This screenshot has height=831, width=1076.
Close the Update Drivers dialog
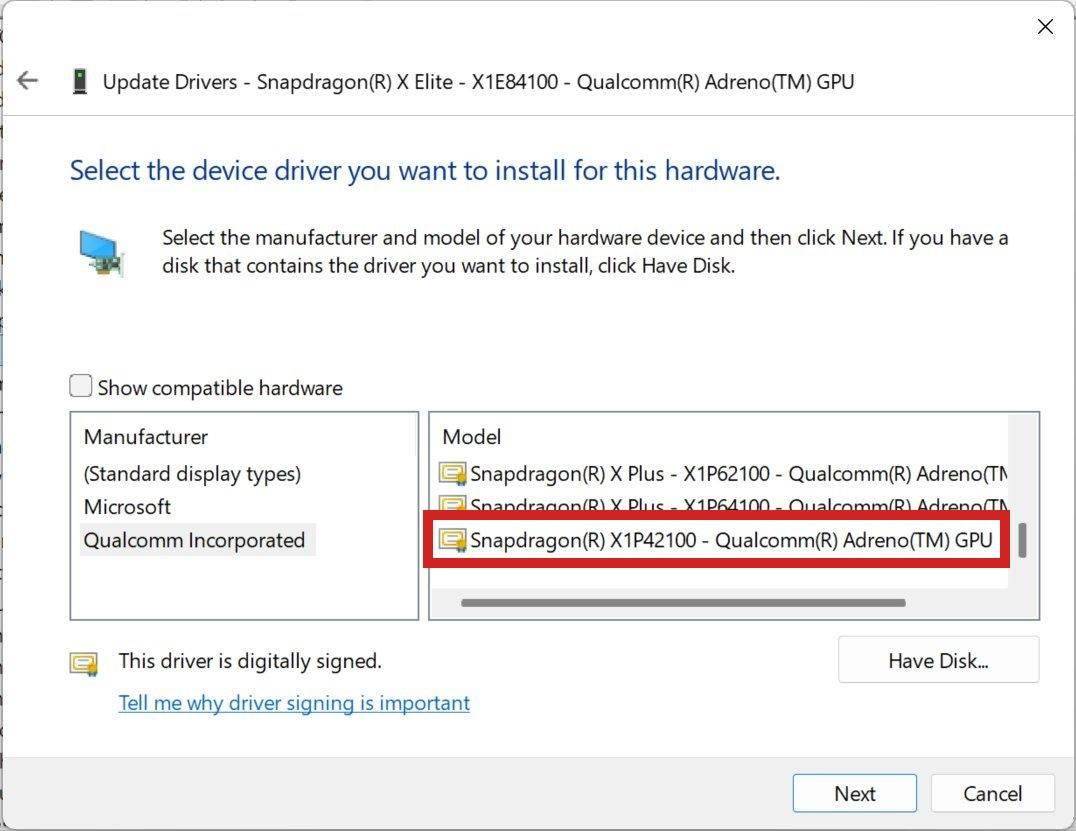[x=1045, y=27]
